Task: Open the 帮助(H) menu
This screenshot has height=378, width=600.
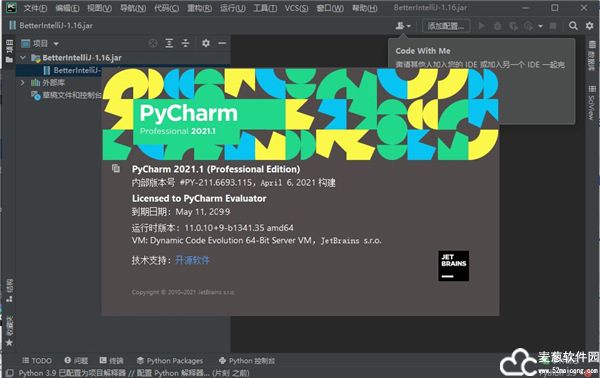Action: [x=365, y=8]
